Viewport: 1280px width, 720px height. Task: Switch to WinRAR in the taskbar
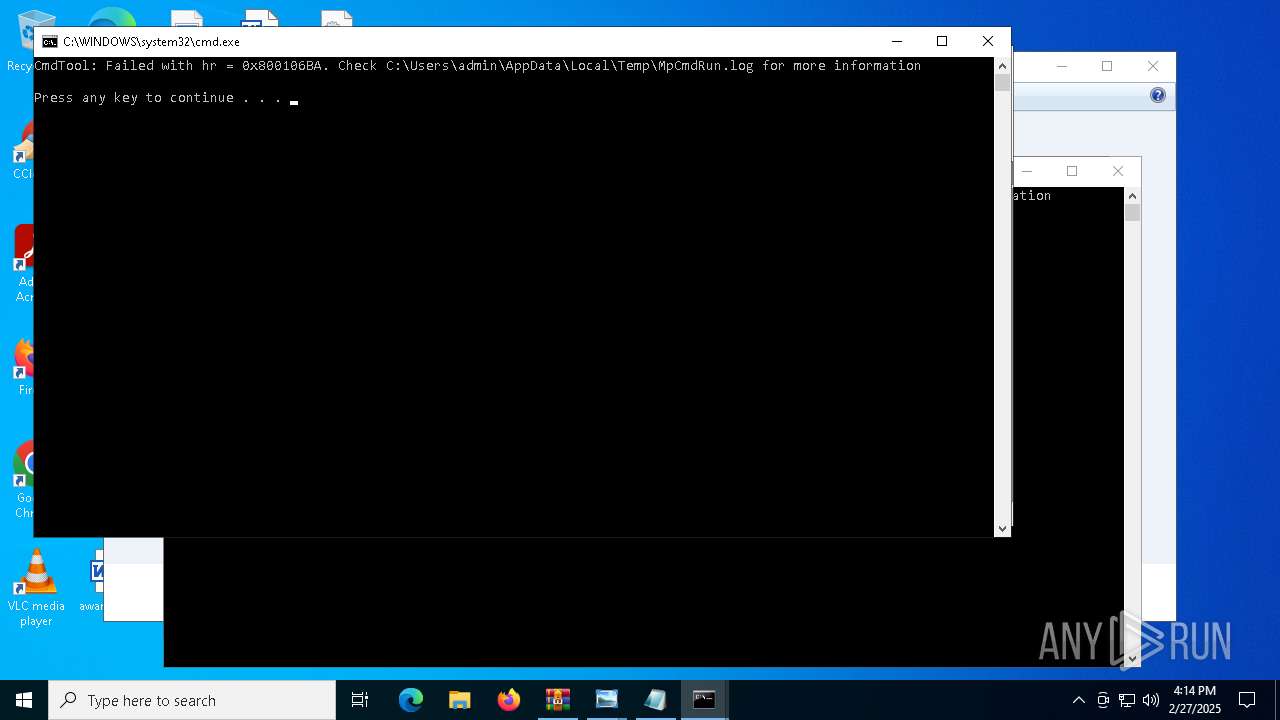(x=558, y=700)
